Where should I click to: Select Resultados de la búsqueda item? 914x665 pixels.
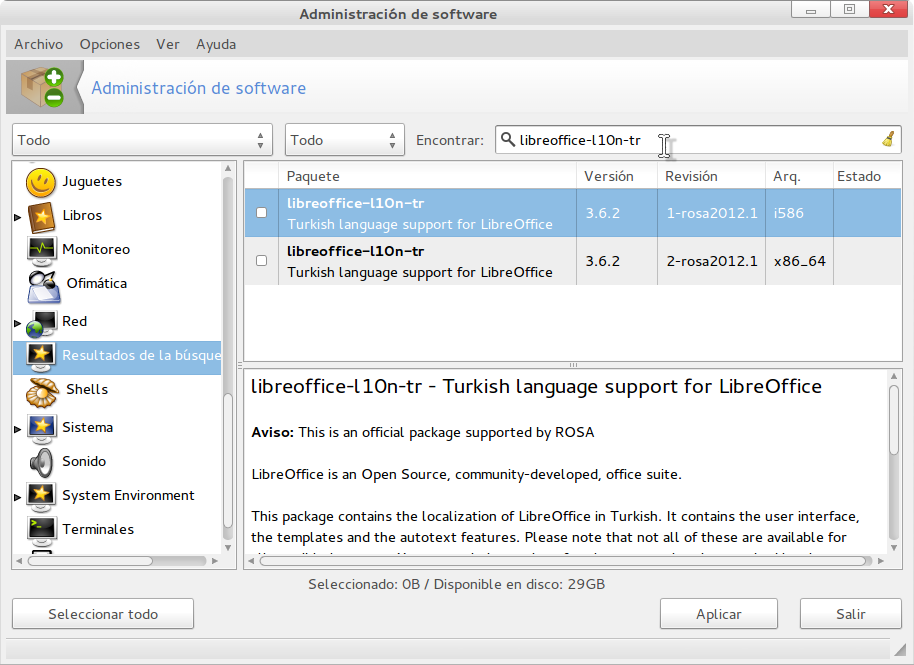(117, 356)
